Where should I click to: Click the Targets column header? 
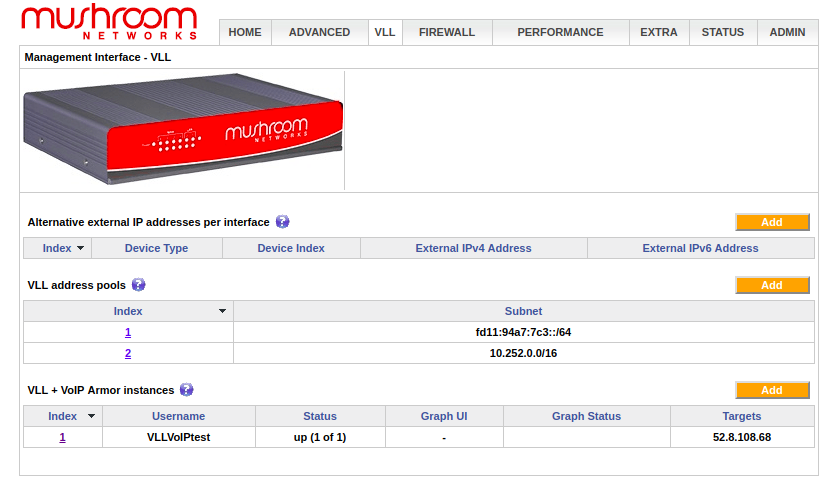(x=742, y=416)
